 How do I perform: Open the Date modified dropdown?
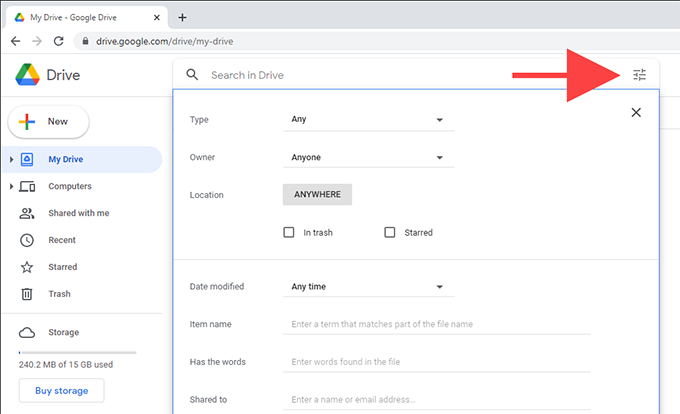tap(367, 287)
